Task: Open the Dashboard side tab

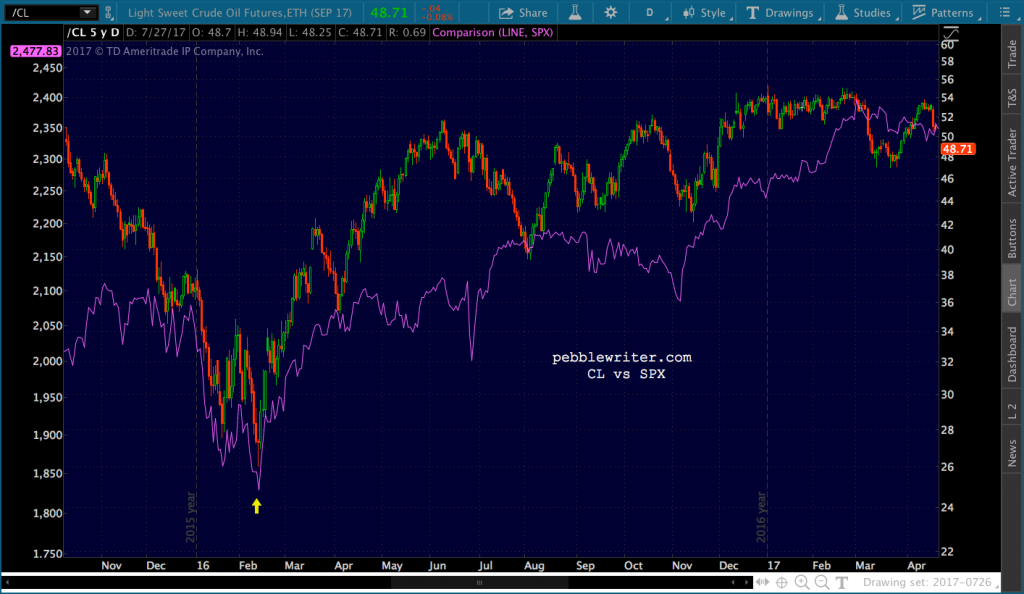Action: tap(1012, 354)
